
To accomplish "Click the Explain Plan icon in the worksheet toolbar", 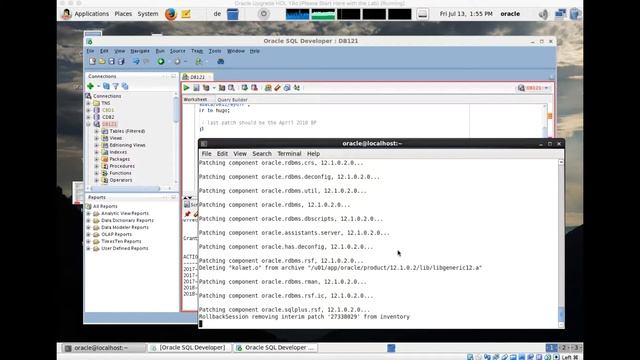I will click(206, 88).
